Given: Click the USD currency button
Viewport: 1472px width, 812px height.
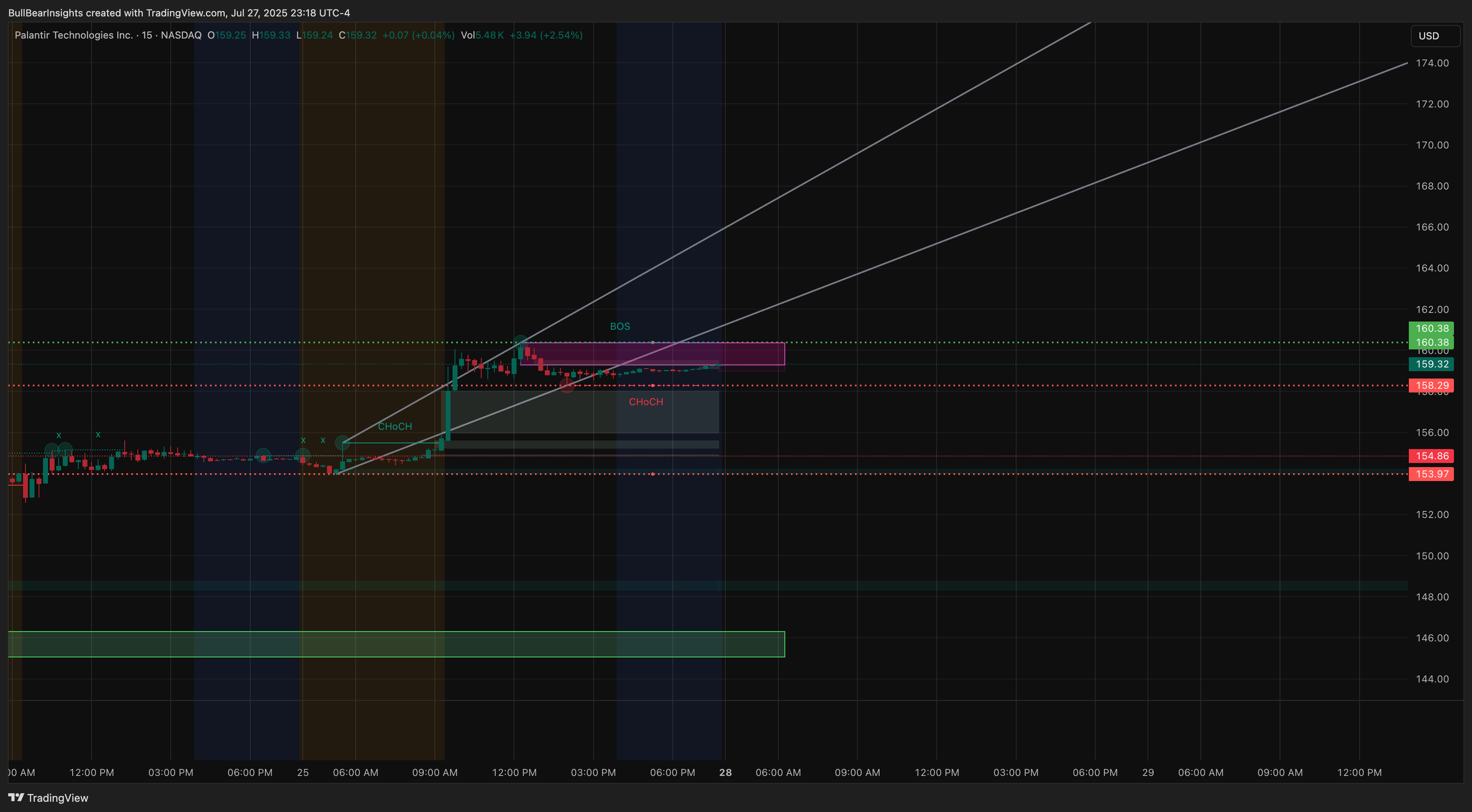Looking at the screenshot, I should tap(1434, 35).
